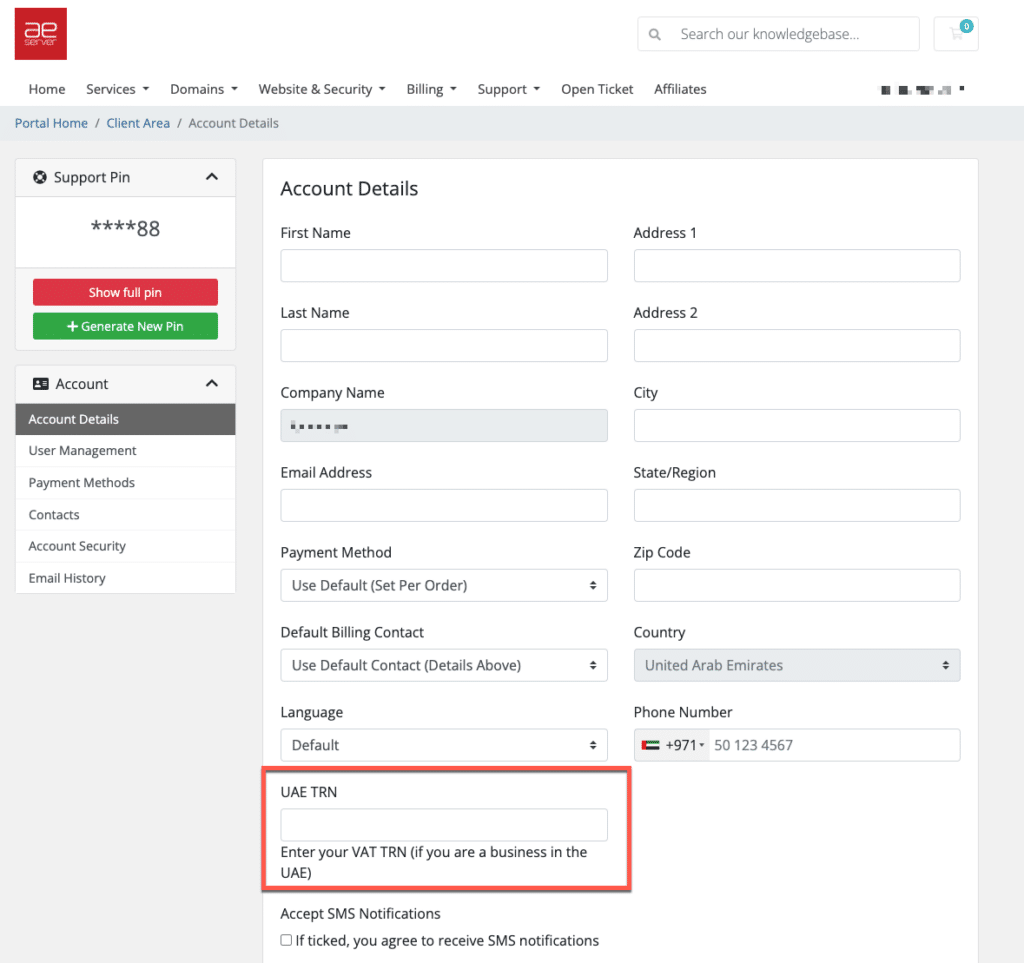Enable the Accept SMS Notifications checkbox
1024x963 pixels.
(287, 940)
